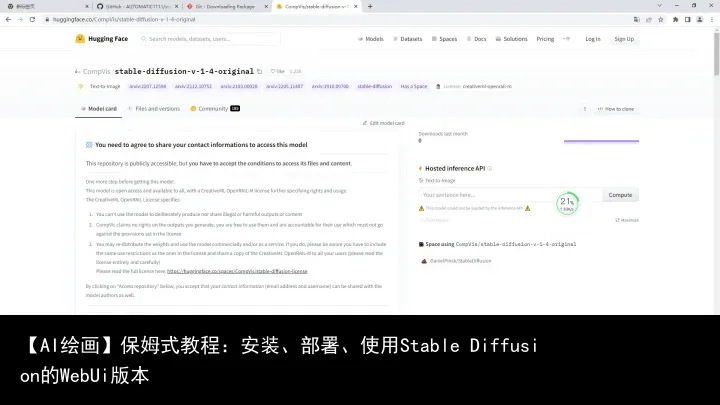Open the more options menu in site navbar

(x=567, y=39)
